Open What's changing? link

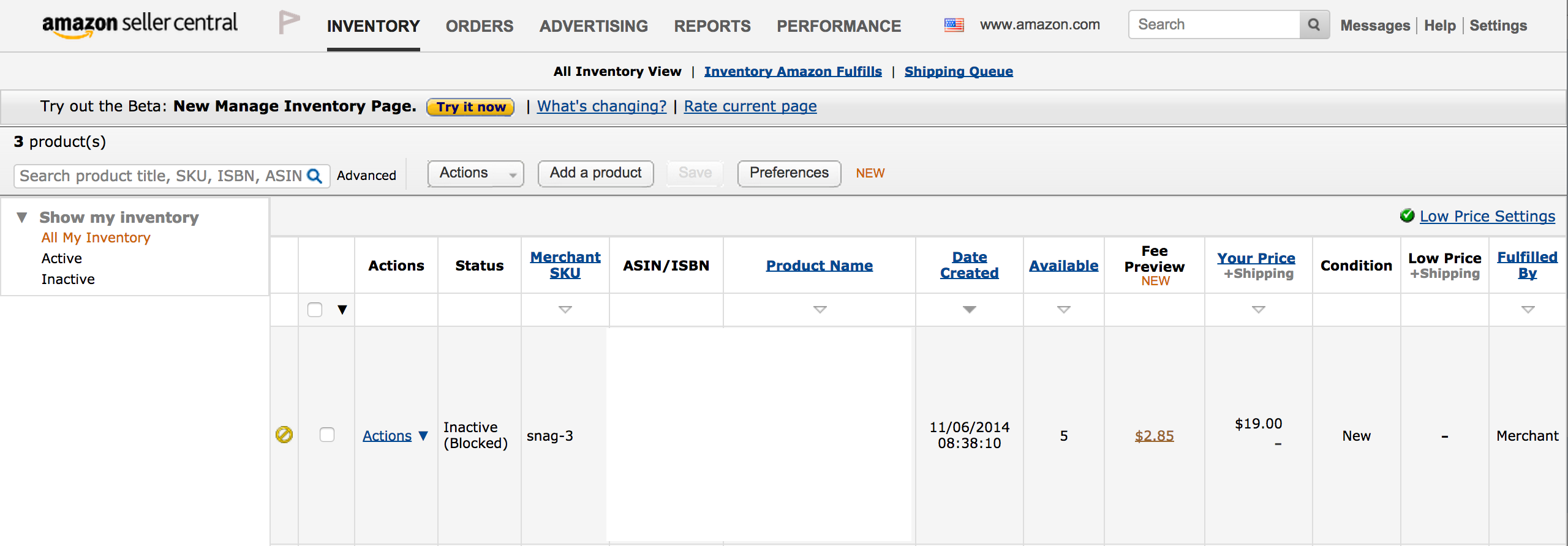coord(601,107)
